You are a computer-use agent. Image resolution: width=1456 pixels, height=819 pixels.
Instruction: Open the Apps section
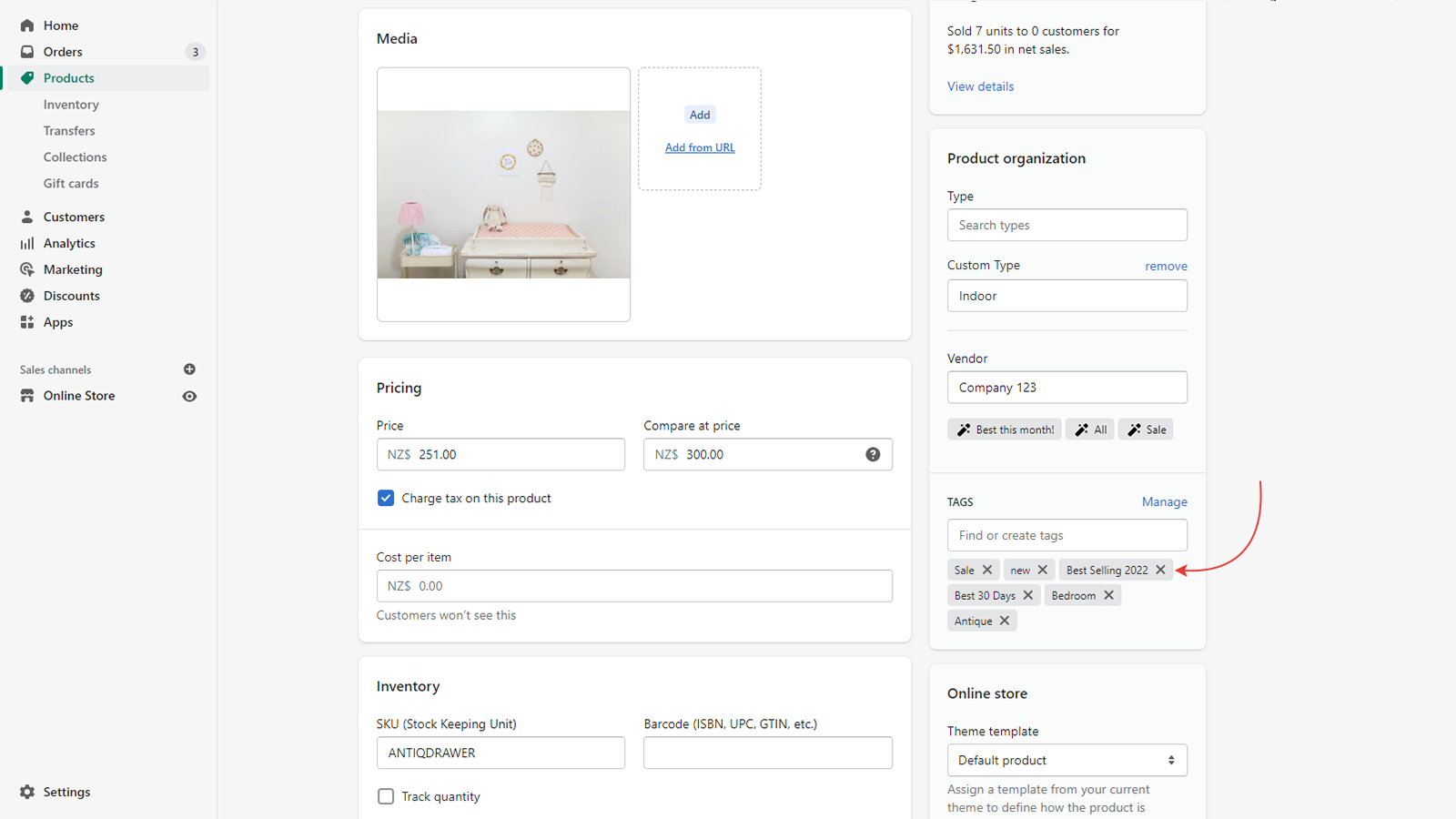[x=58, y=322]
